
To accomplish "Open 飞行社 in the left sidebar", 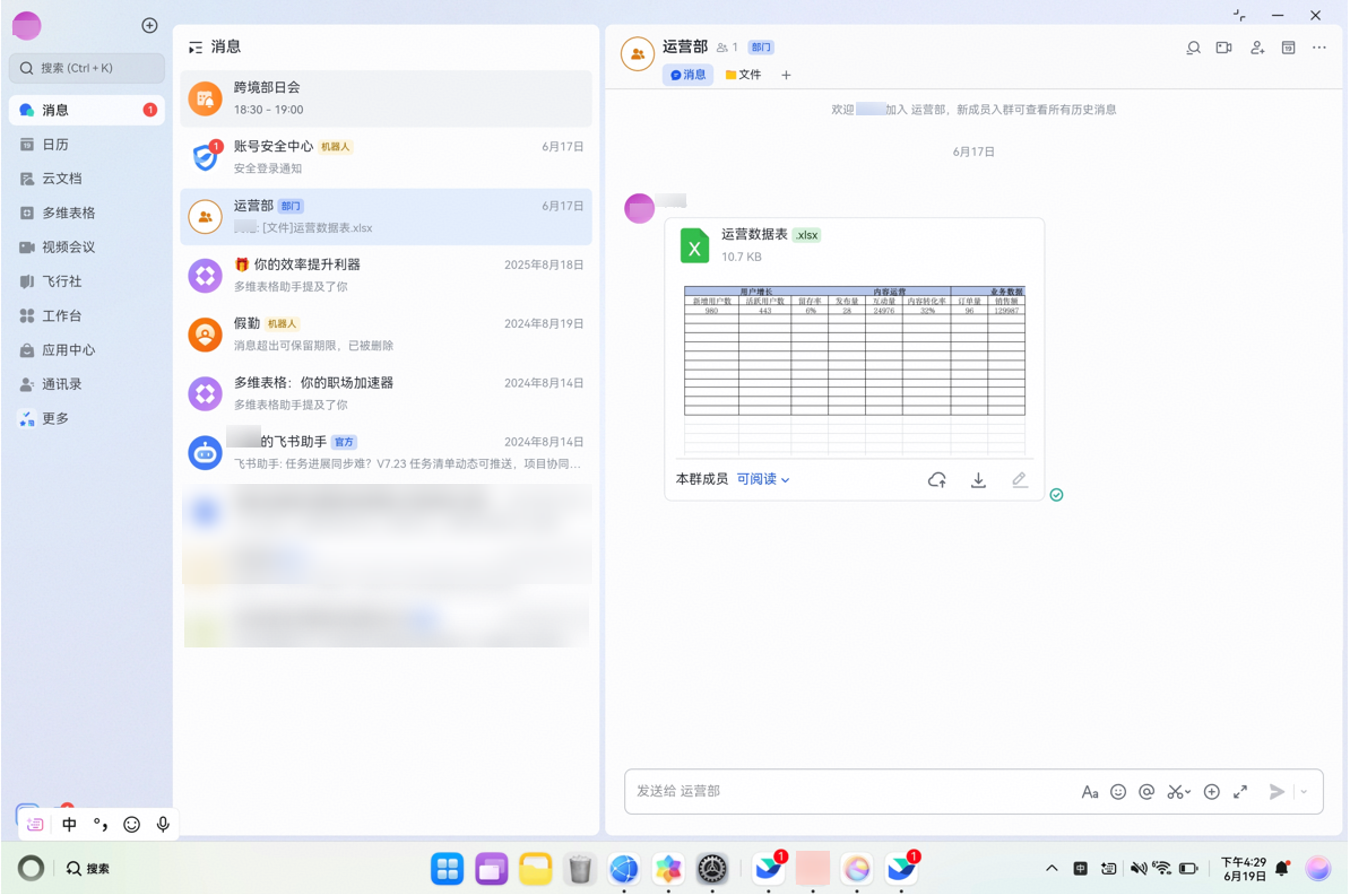I will (87, 281).
